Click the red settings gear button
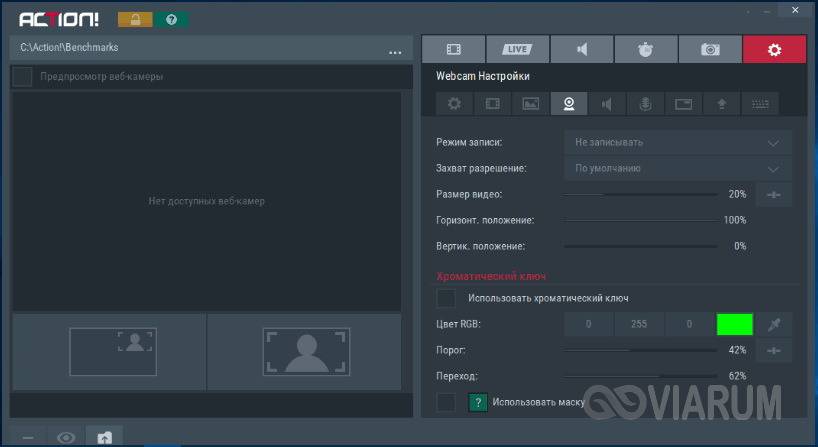The width and height of the screenshot is (818, 447). pos(773,49)
